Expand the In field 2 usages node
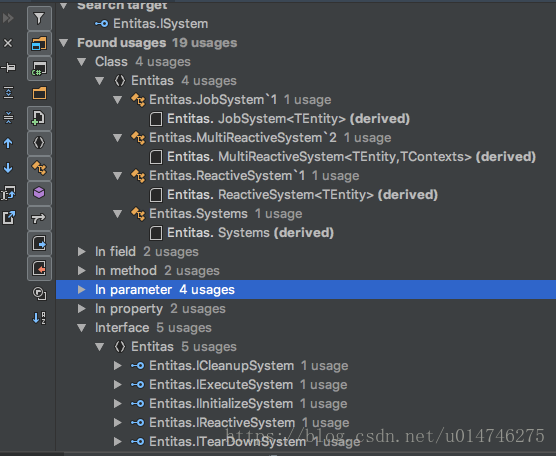 [x=82, y=252]
